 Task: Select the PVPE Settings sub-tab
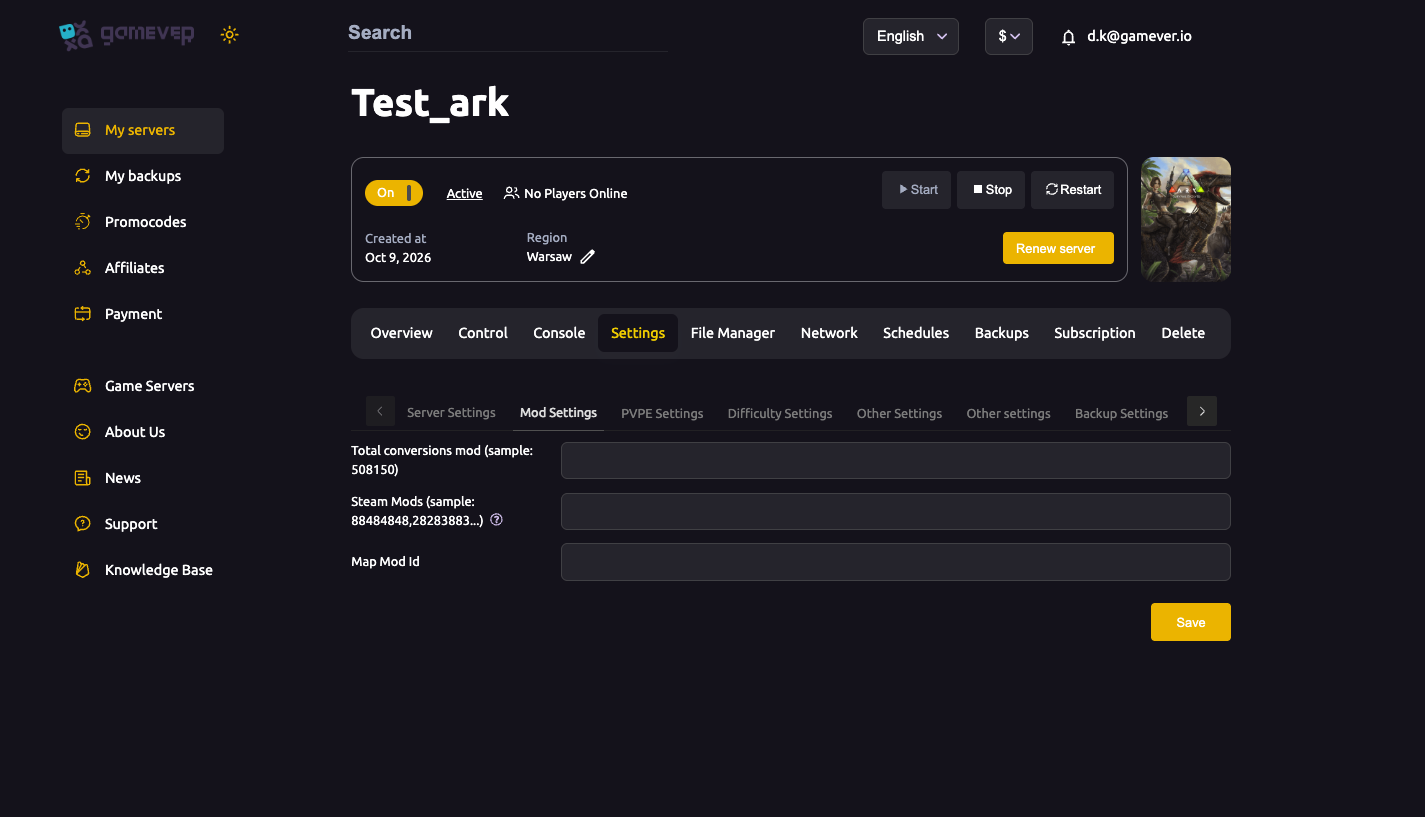[x=662, y=413]
